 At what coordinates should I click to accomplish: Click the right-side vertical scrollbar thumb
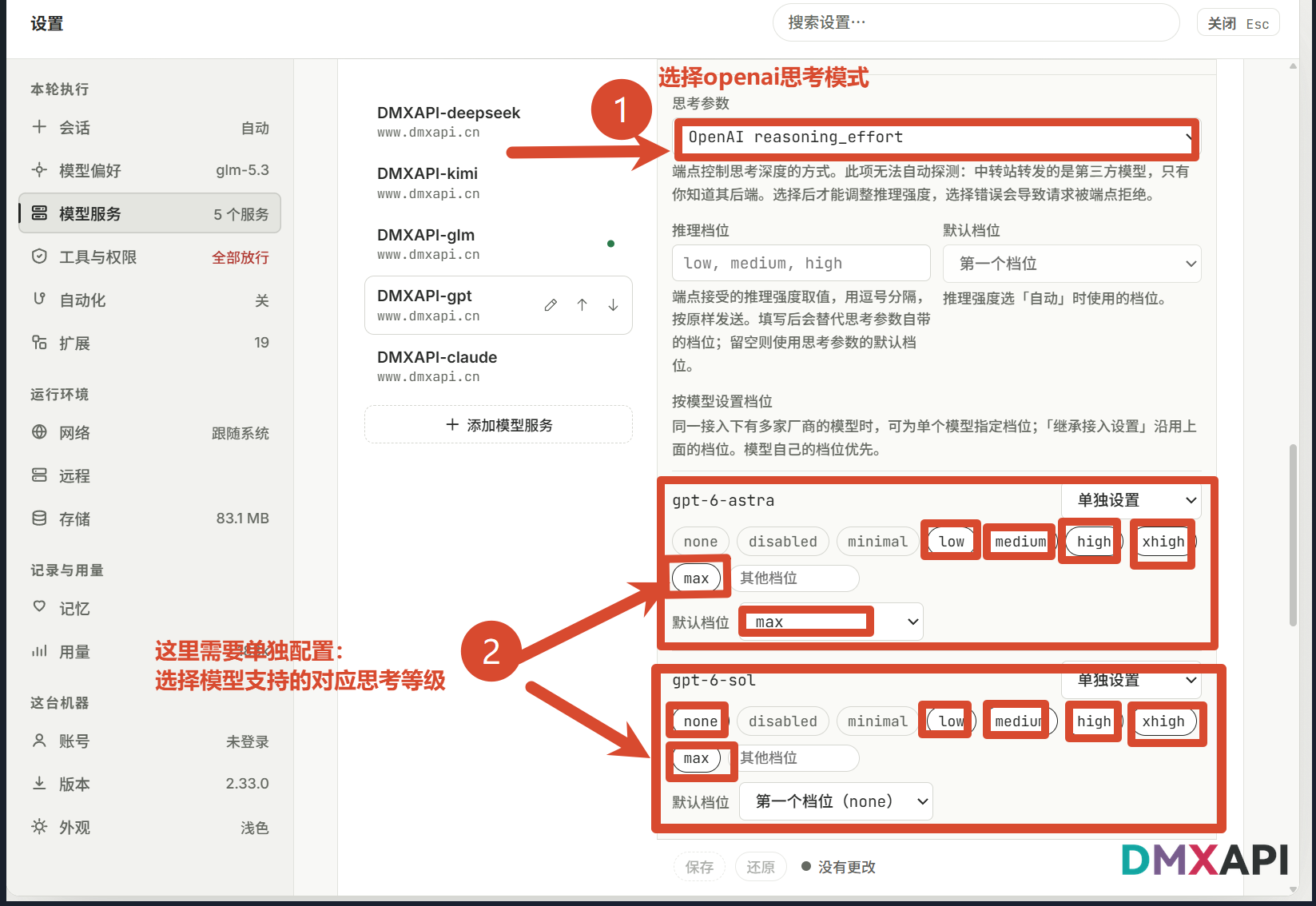tap(1293, 535)
